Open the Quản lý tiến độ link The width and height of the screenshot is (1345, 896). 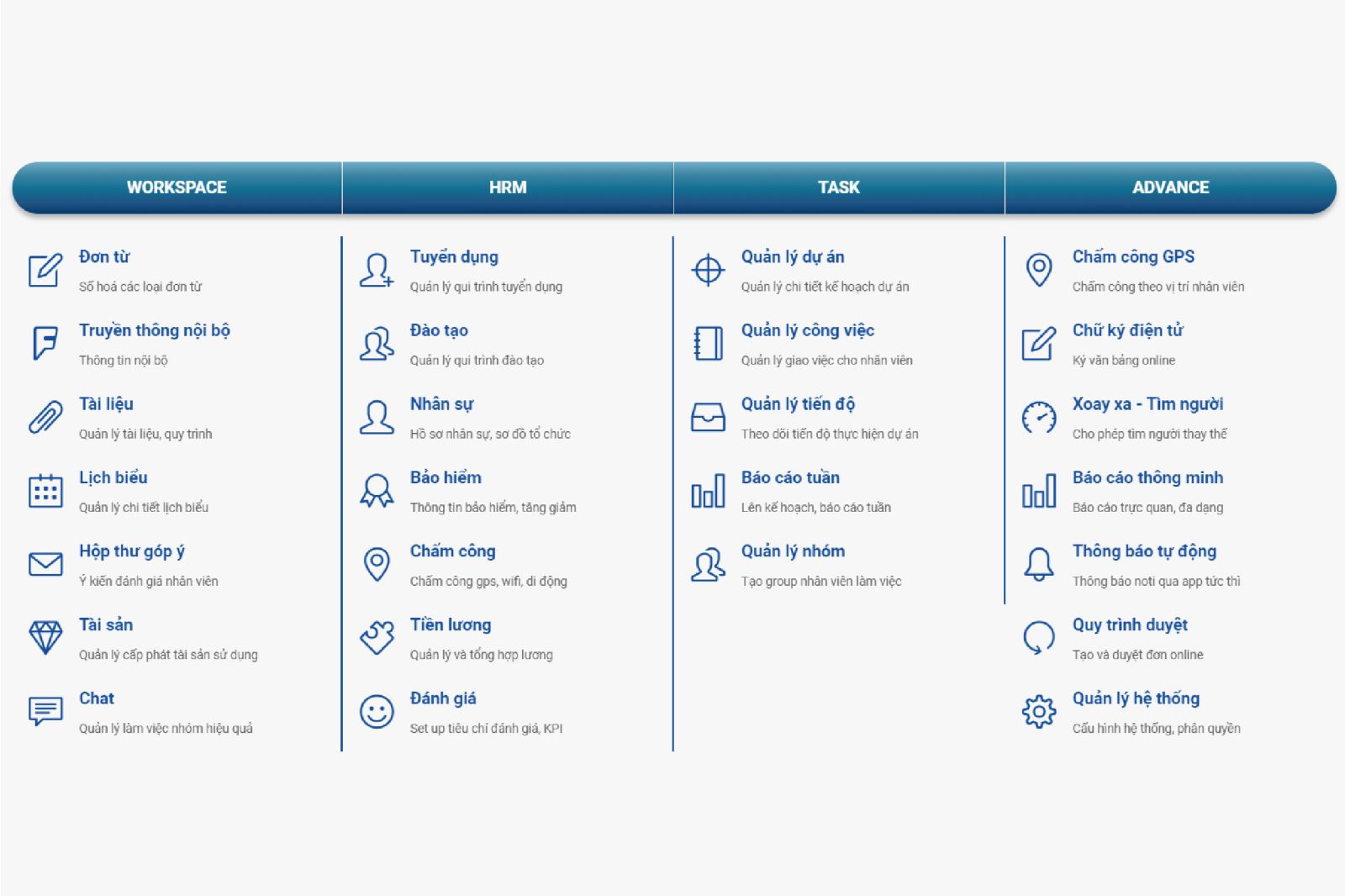click(x=798, y=404)
